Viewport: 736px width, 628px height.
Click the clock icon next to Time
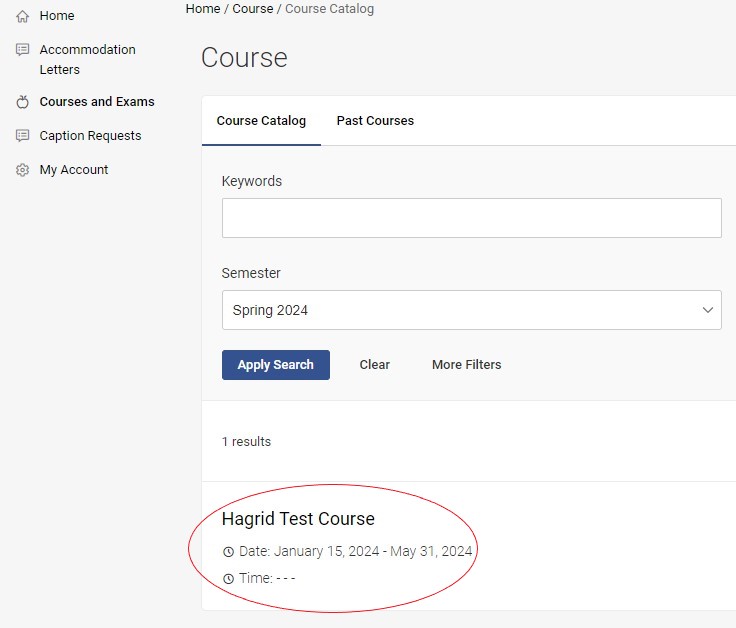pyautogui.click(x=228, y=579)
